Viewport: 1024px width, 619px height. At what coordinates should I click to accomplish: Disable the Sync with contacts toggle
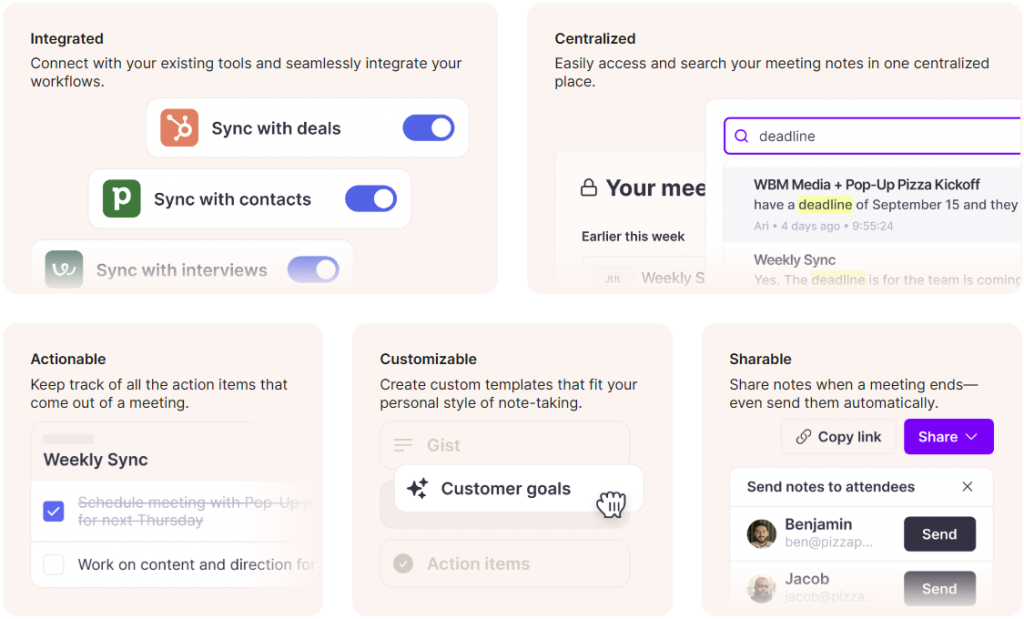(x=371, y=199)
